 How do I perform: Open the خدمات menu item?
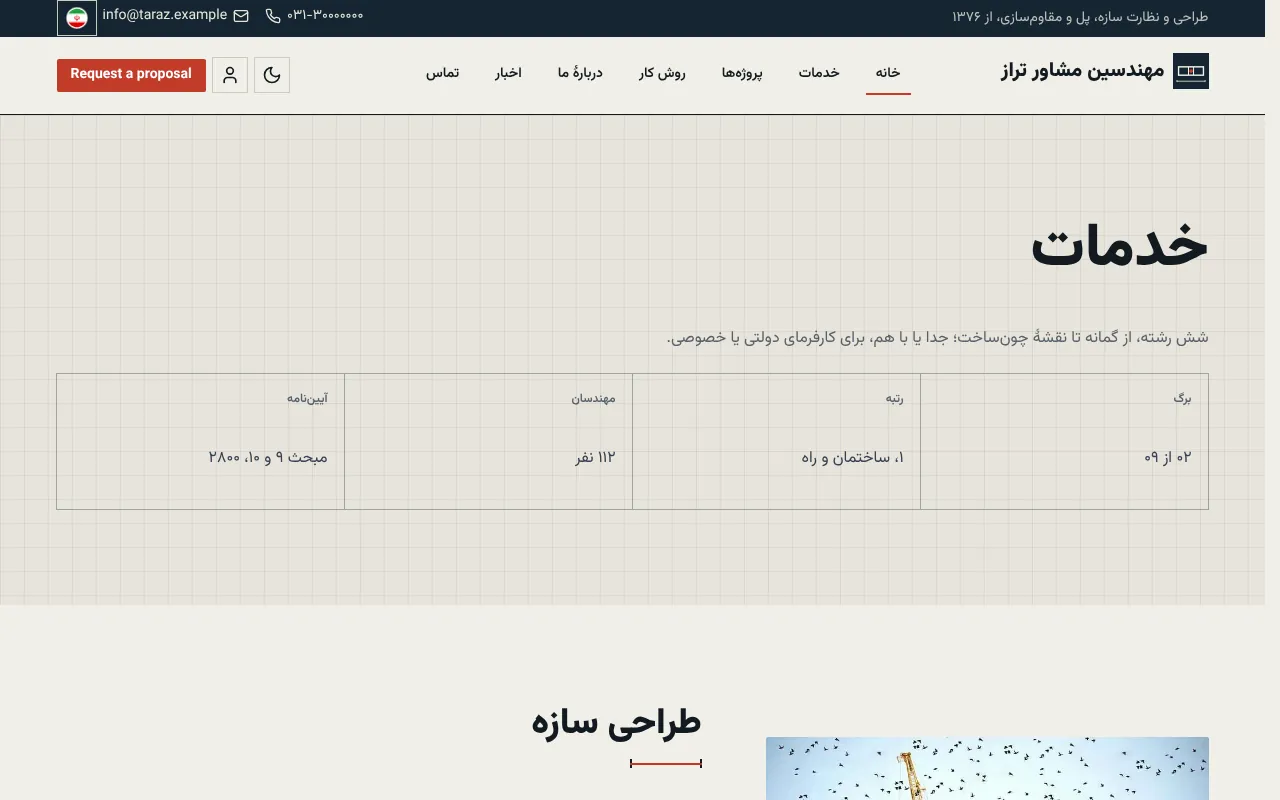pos(819,73)
